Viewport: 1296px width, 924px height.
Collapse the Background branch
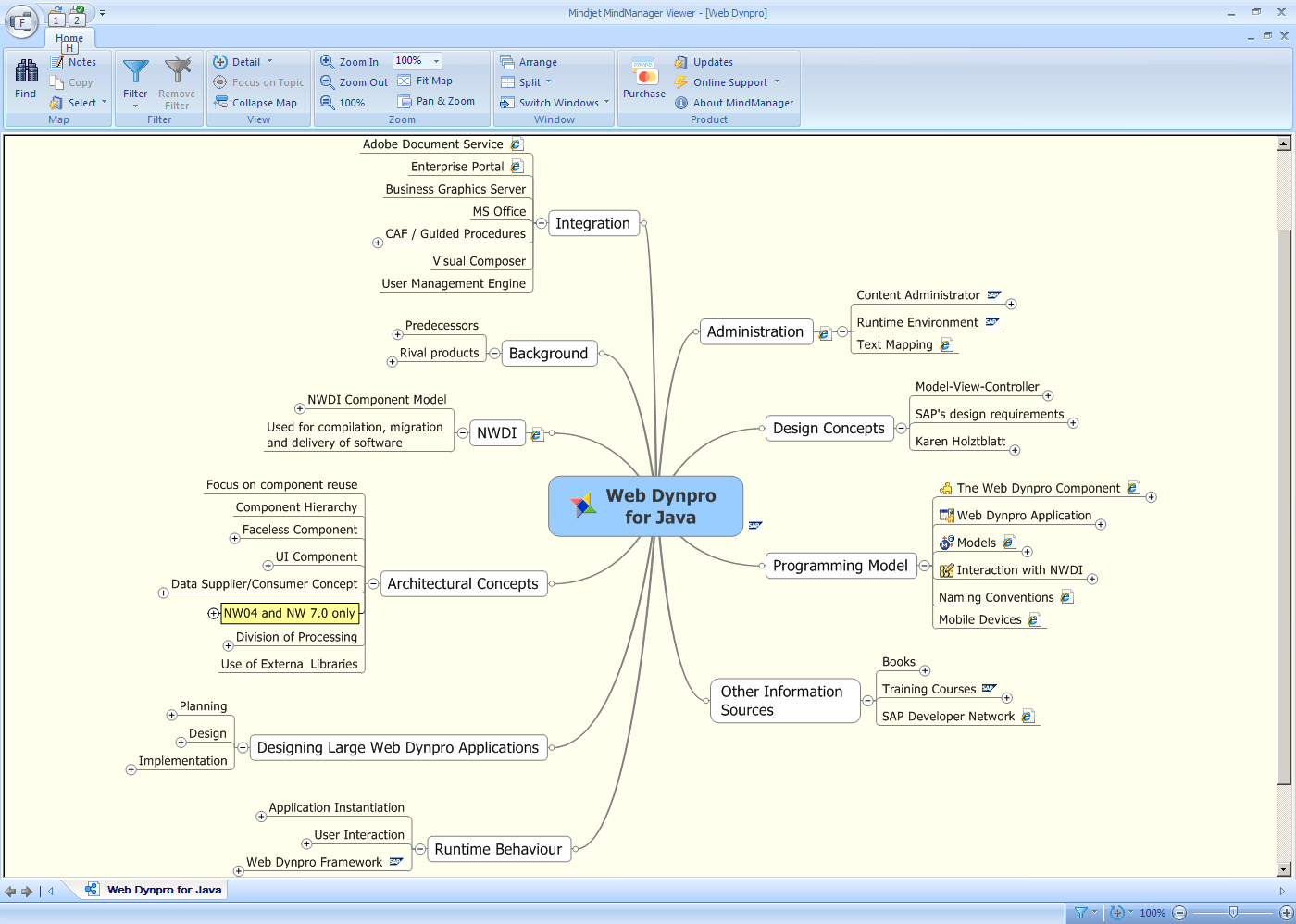pos(494,353)
